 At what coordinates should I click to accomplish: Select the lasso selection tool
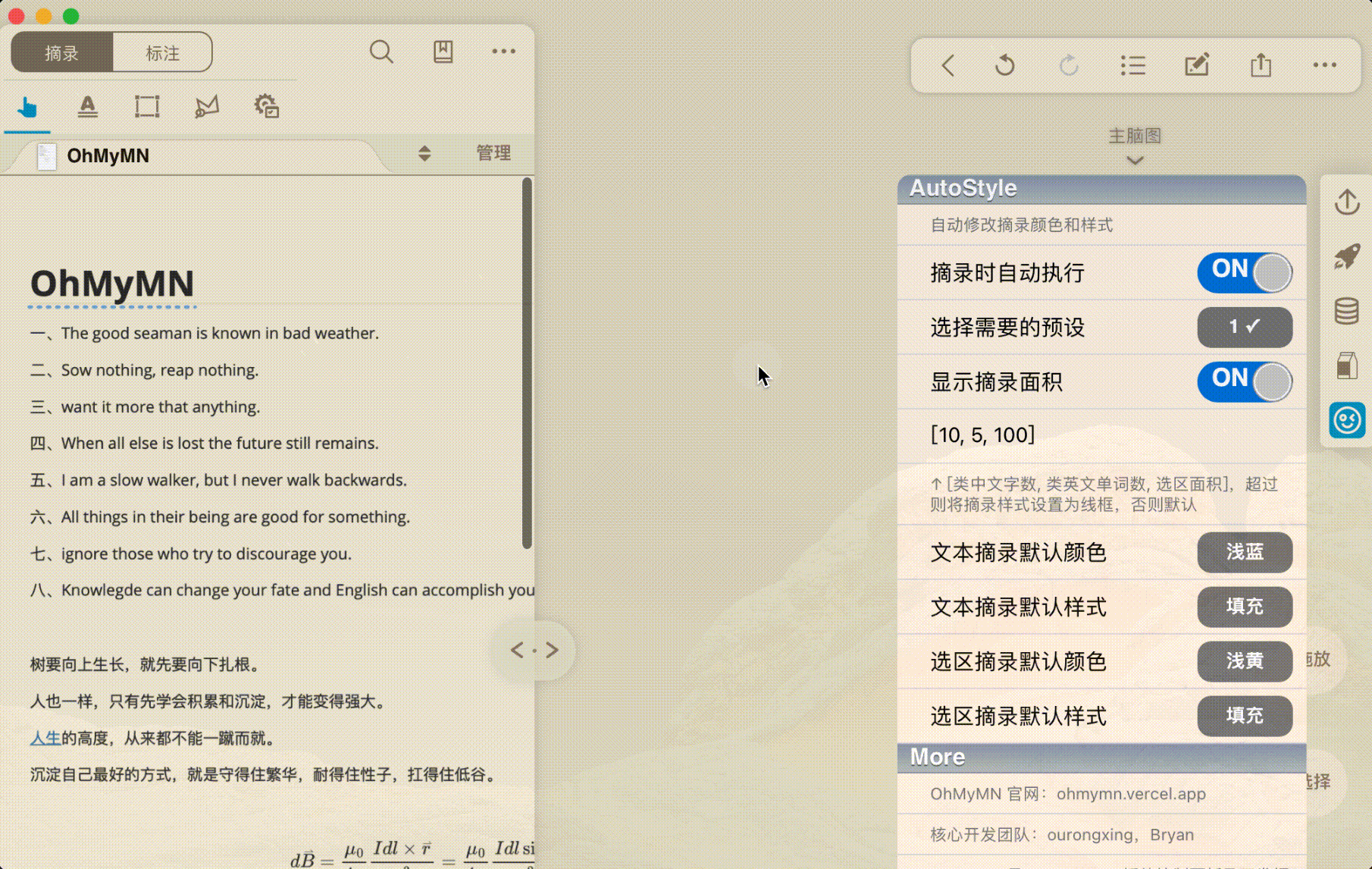point(206,107)
